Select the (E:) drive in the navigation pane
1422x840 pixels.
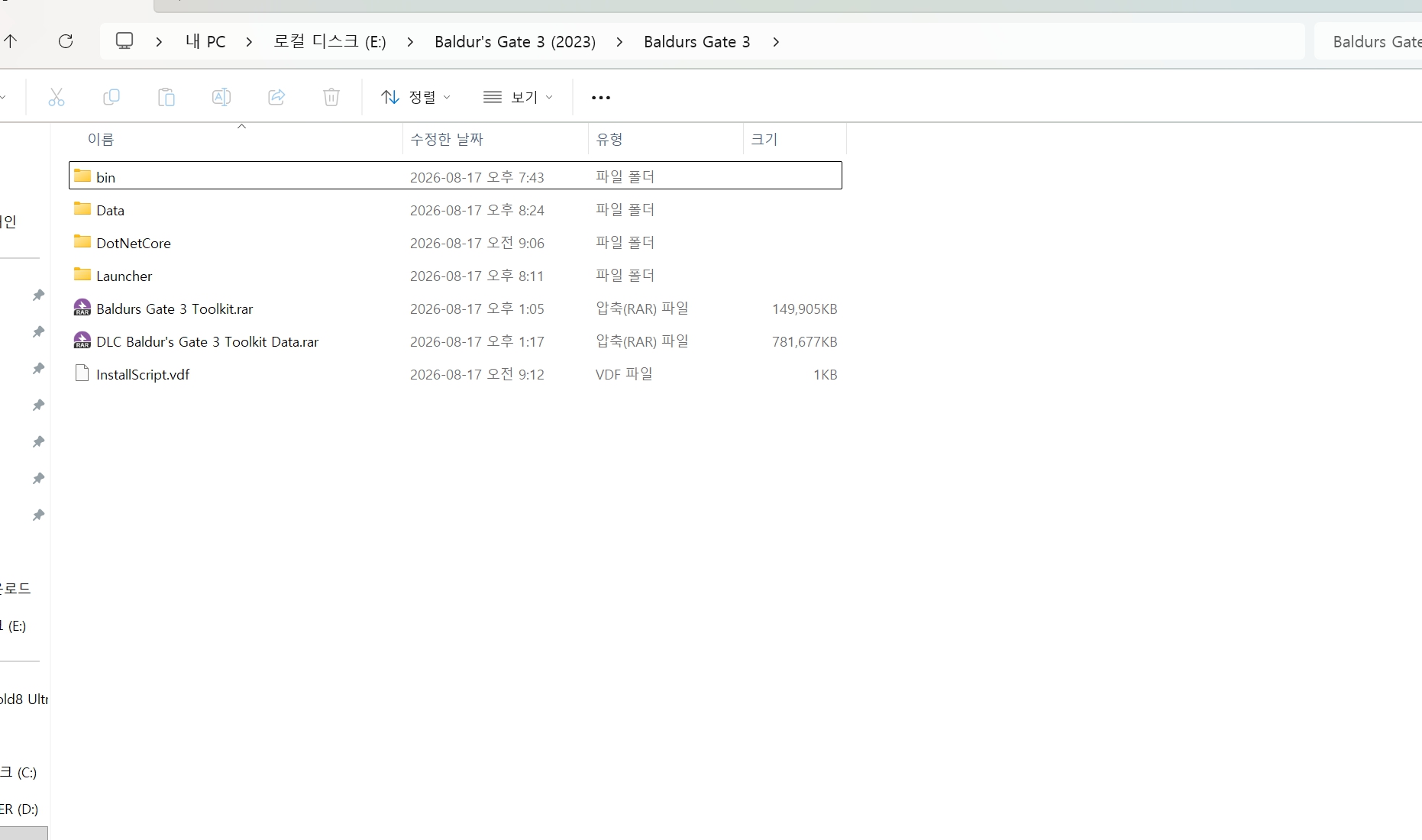[x=14, y=625]
